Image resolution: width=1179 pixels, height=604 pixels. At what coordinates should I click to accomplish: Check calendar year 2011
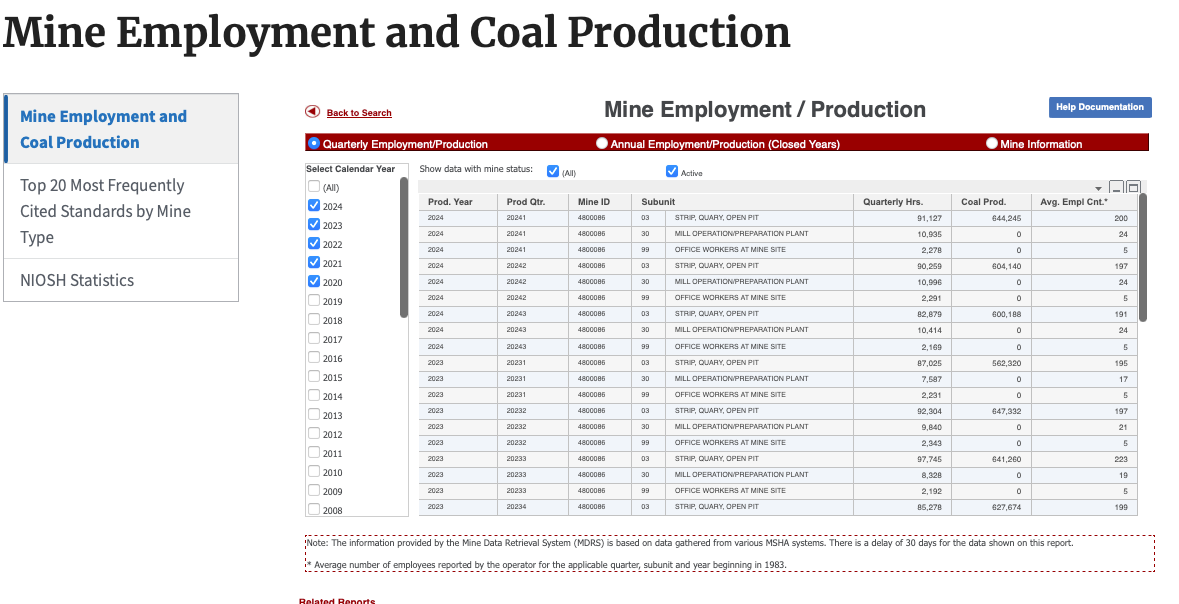click(x=314, y=452)
